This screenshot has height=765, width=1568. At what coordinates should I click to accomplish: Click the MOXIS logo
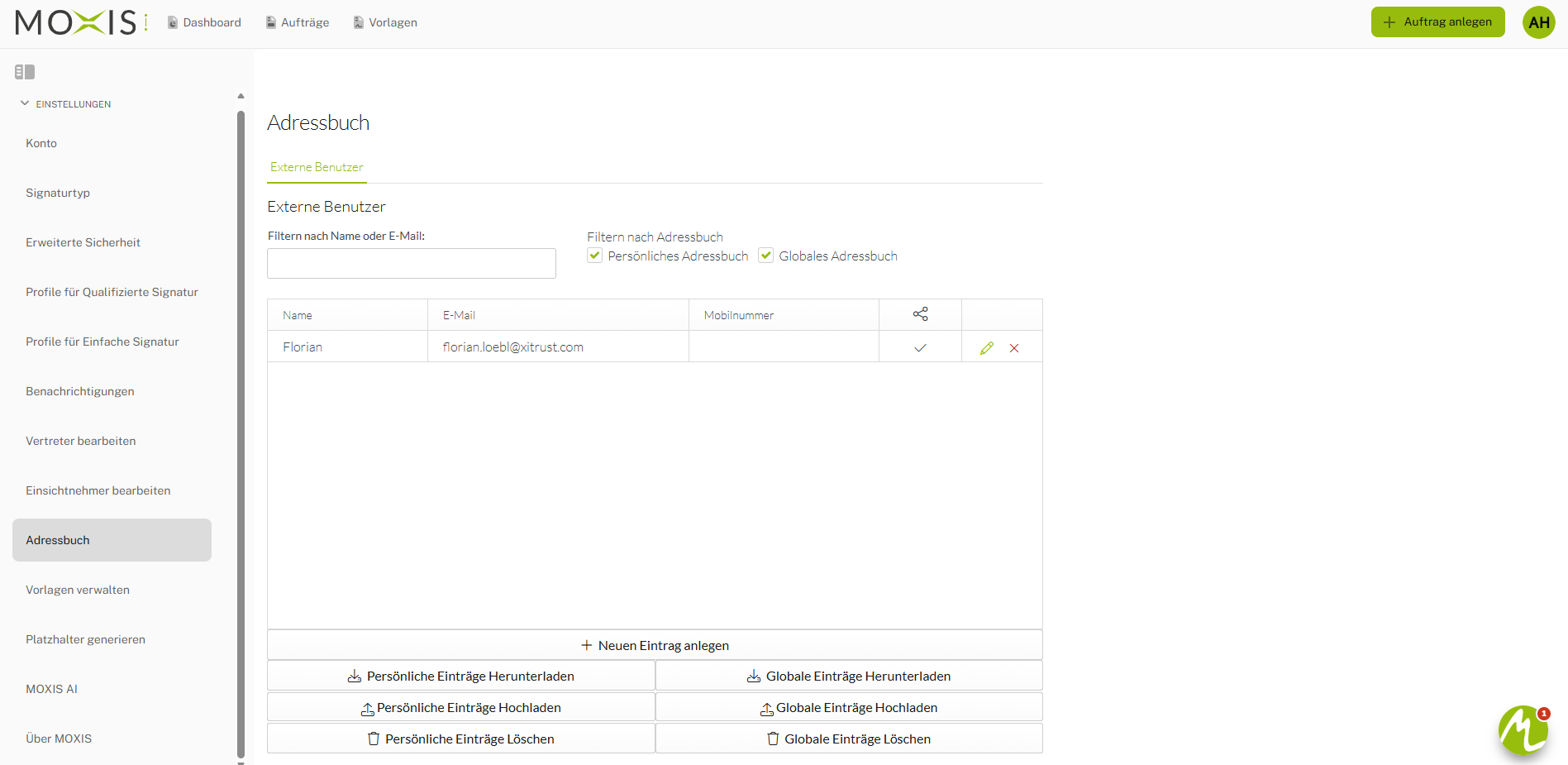tap(81, 22)
